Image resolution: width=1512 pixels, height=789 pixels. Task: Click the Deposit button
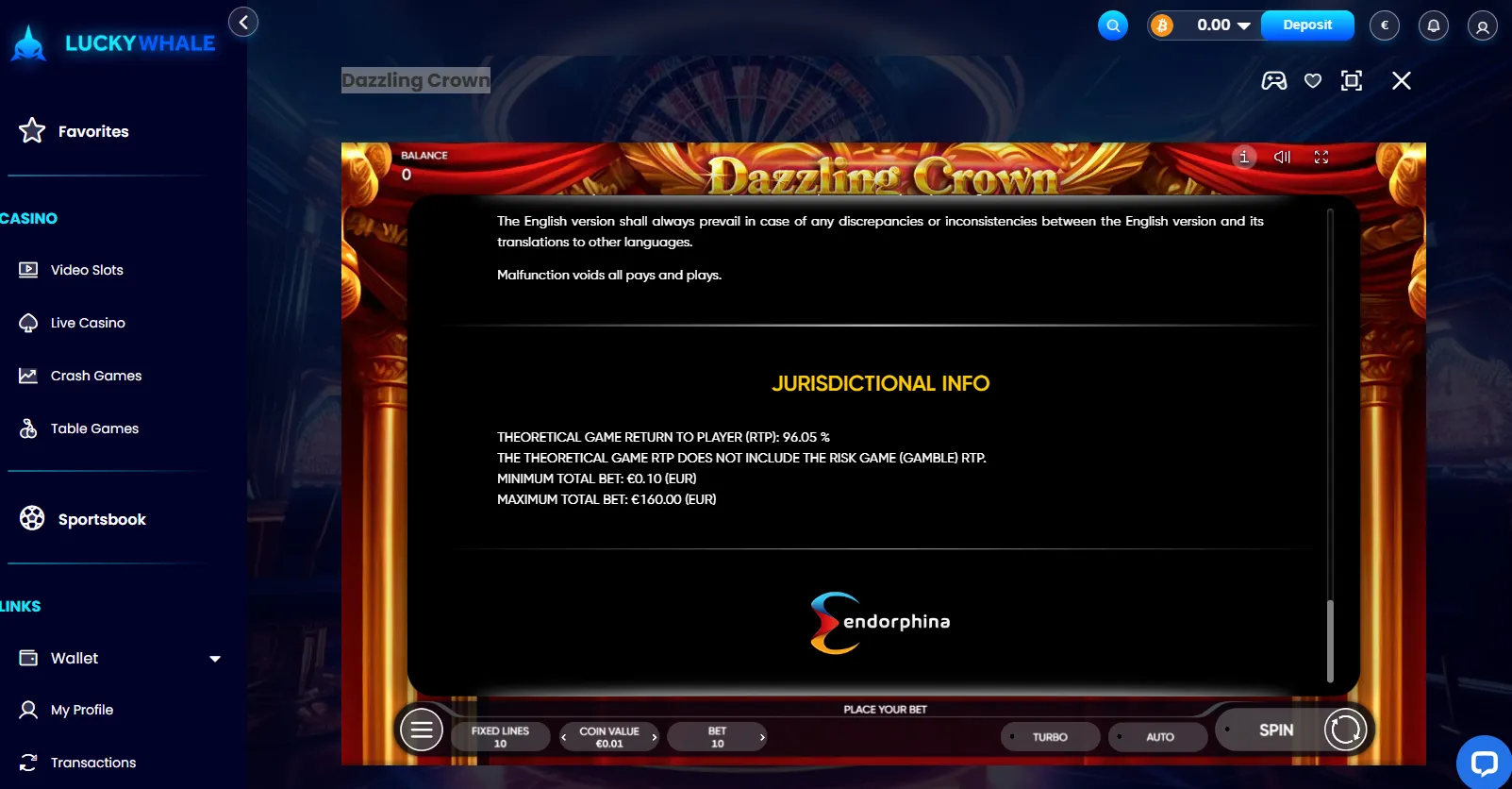point(1307,25)
